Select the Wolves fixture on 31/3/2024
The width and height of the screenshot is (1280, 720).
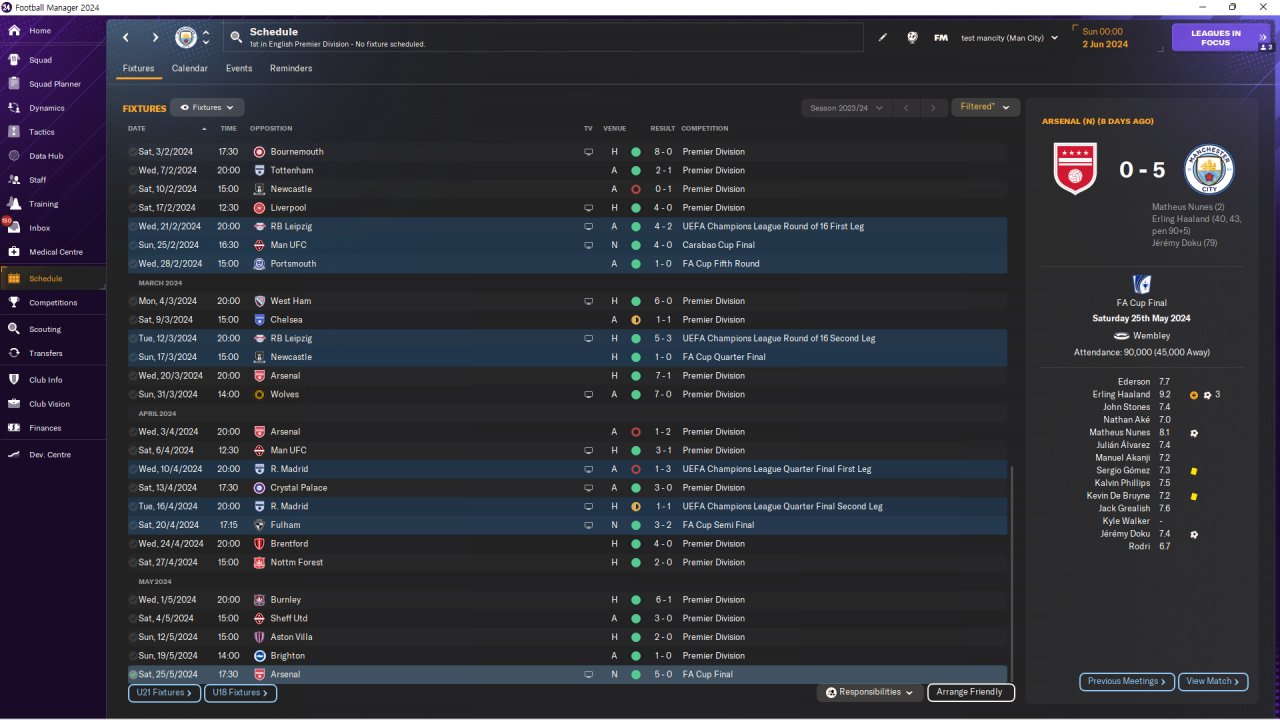pos(567,395)
